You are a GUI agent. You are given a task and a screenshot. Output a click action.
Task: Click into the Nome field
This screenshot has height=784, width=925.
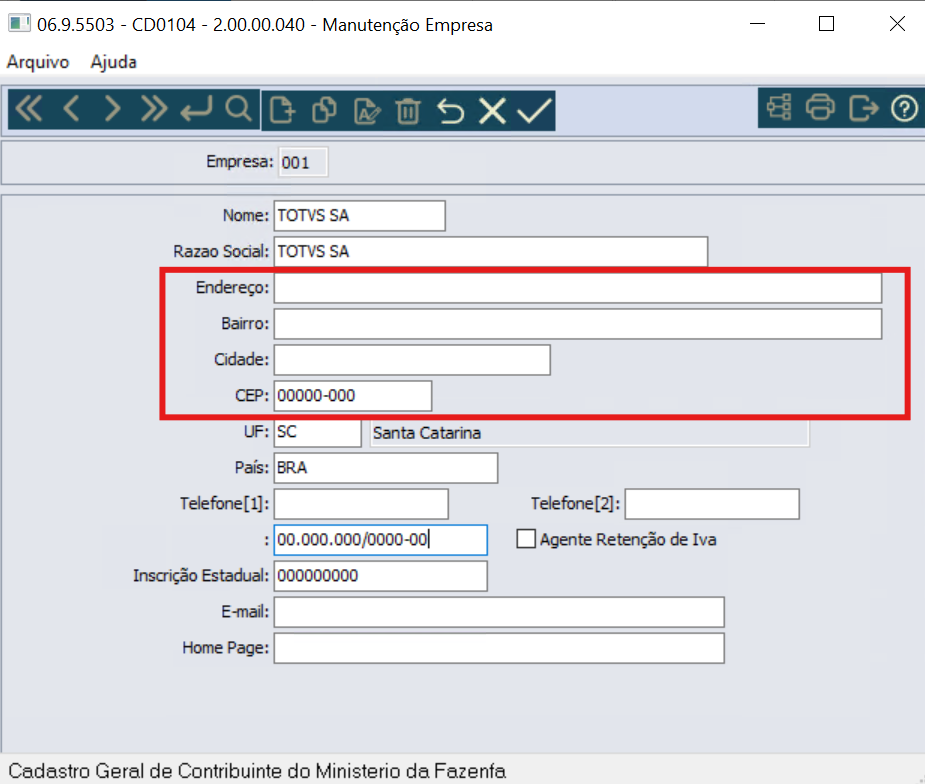(x=360, y=216)
